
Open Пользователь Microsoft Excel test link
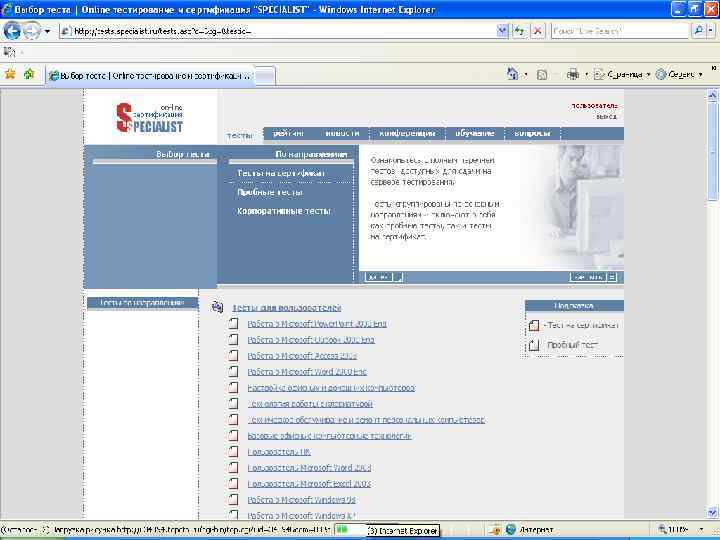pos(309,484)
